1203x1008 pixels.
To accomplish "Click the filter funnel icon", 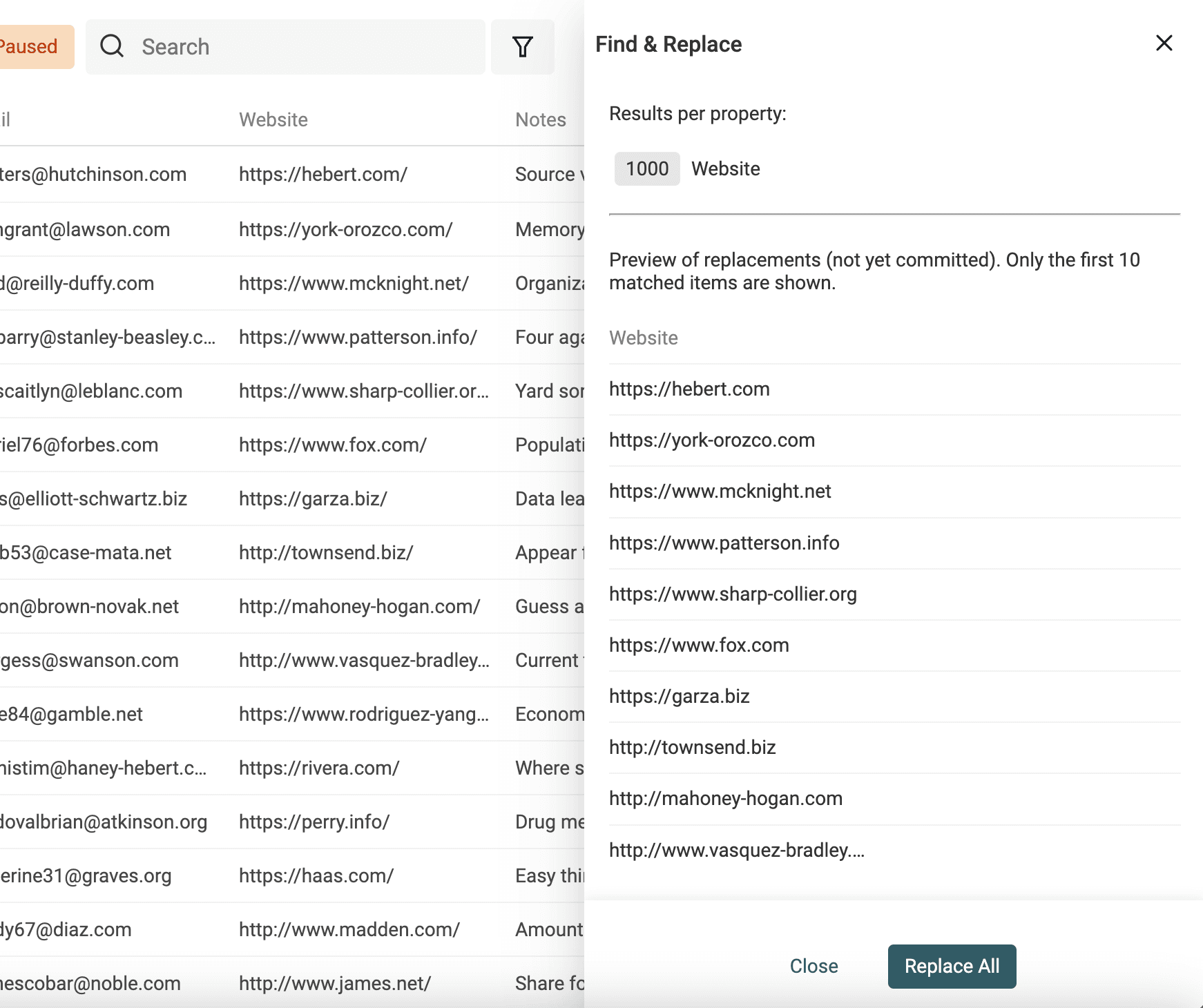I will (x=523, y=47).
